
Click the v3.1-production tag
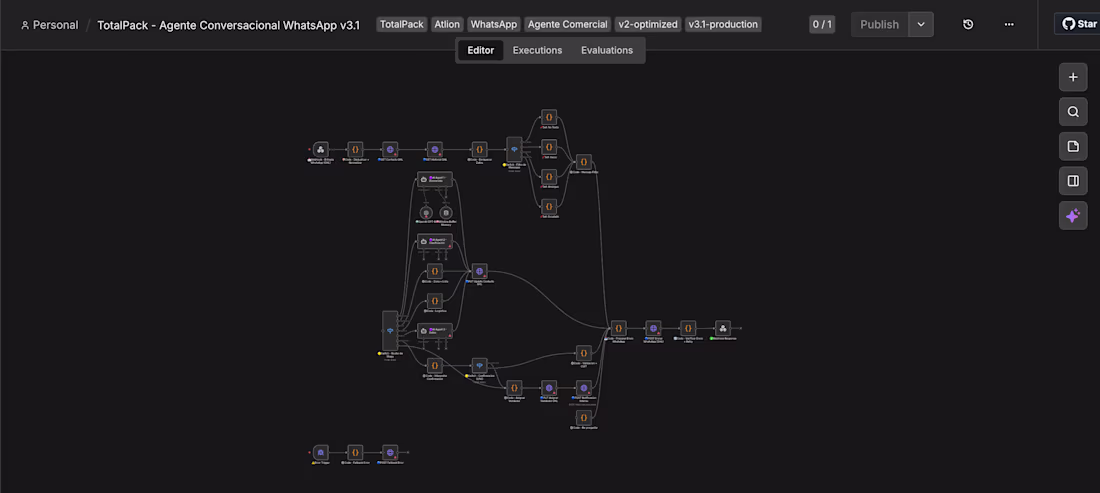coord(723,25)
